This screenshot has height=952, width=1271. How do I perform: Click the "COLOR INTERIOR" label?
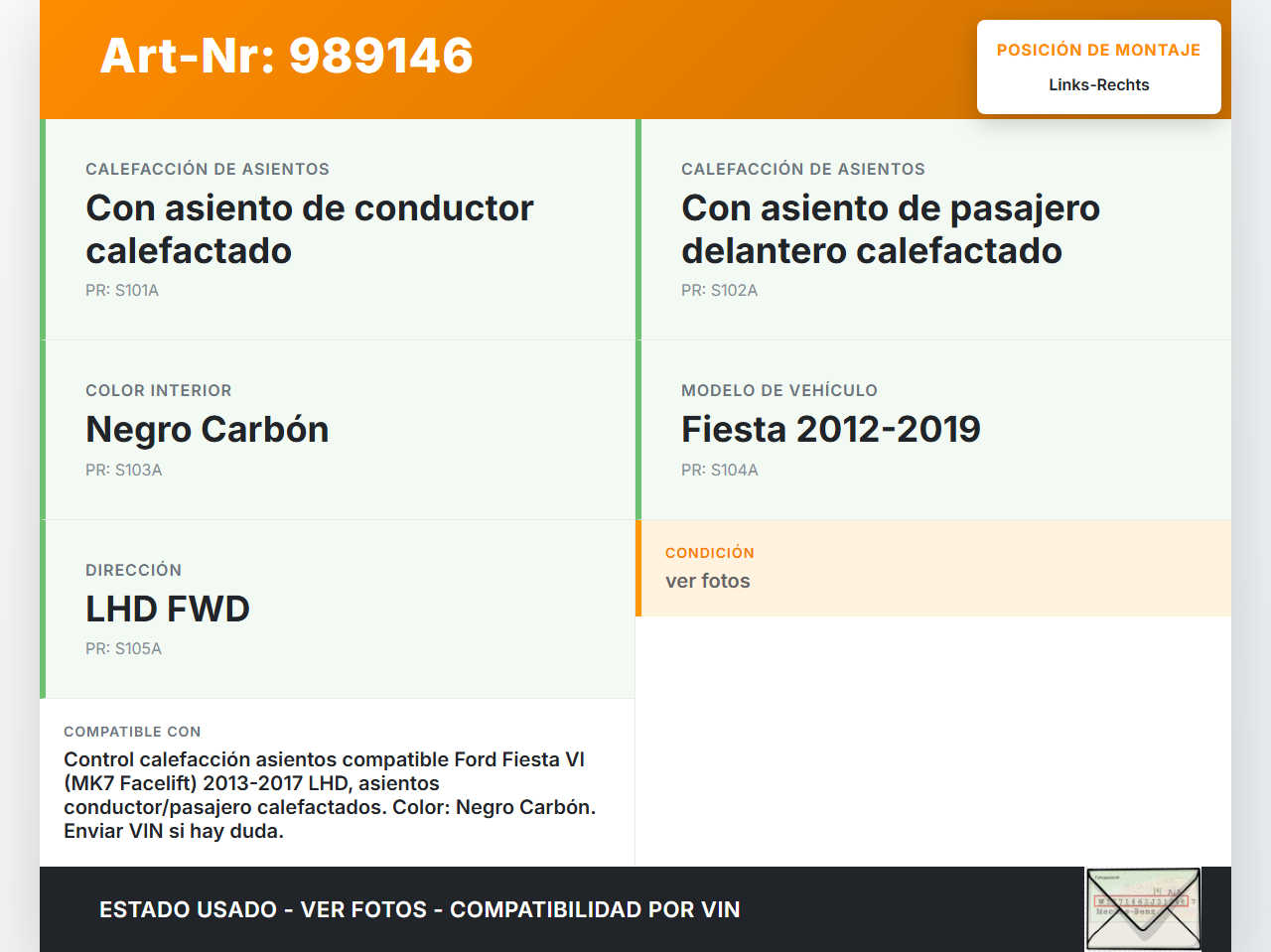159,390
